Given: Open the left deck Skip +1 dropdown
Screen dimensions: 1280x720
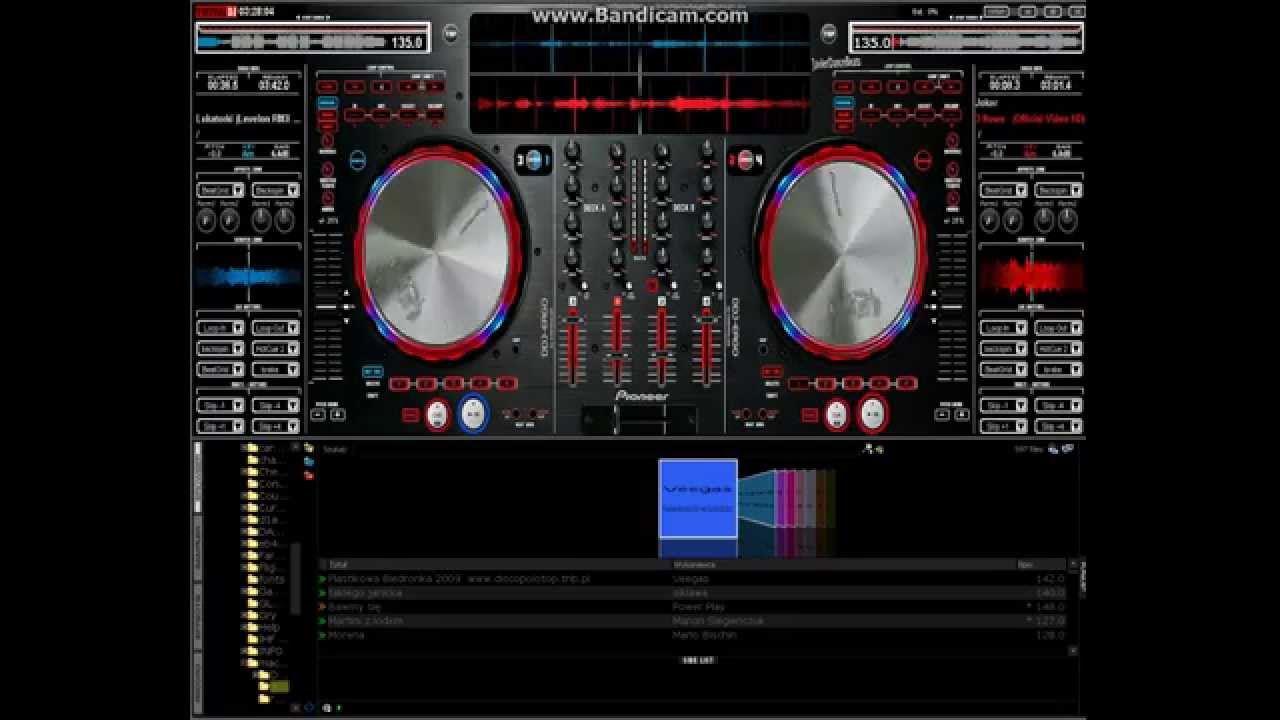Looking at the screenshot, I should click(x=221, y=425).
